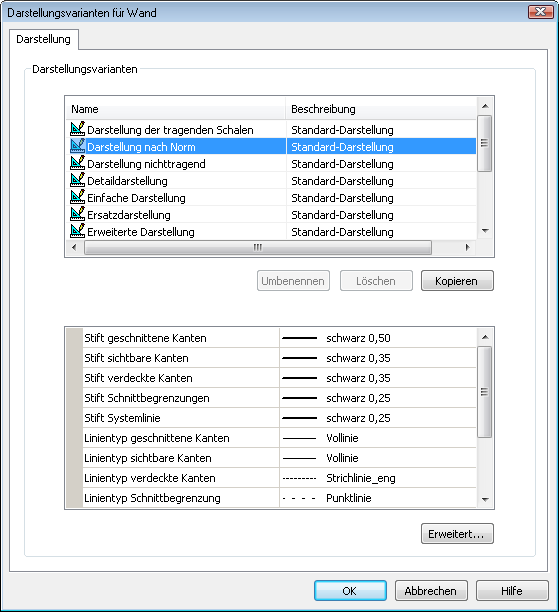Cancel the dialog with Abbrechen
Screen dimensions: 559x612
pyautogui.click(x=431, y=591)
